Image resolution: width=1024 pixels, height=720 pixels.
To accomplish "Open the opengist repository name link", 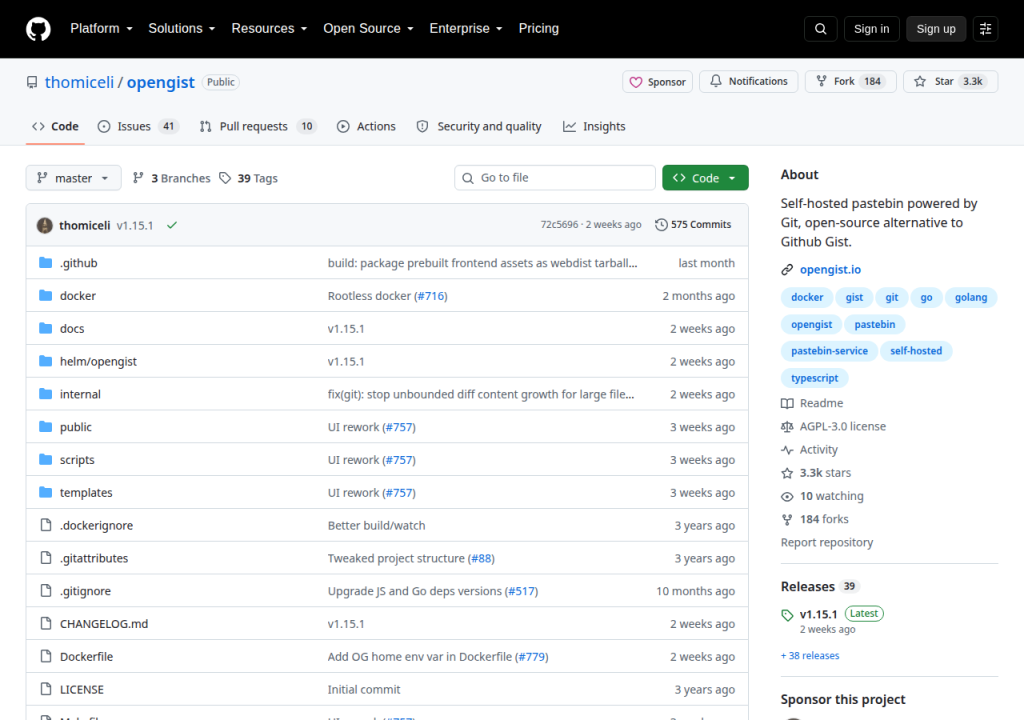I will coord(161,82).
